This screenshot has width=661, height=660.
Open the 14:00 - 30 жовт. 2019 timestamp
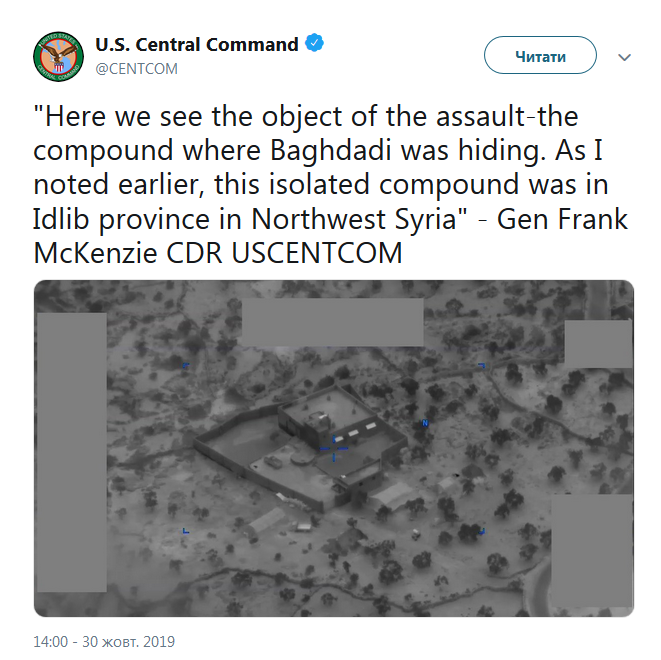104,641
